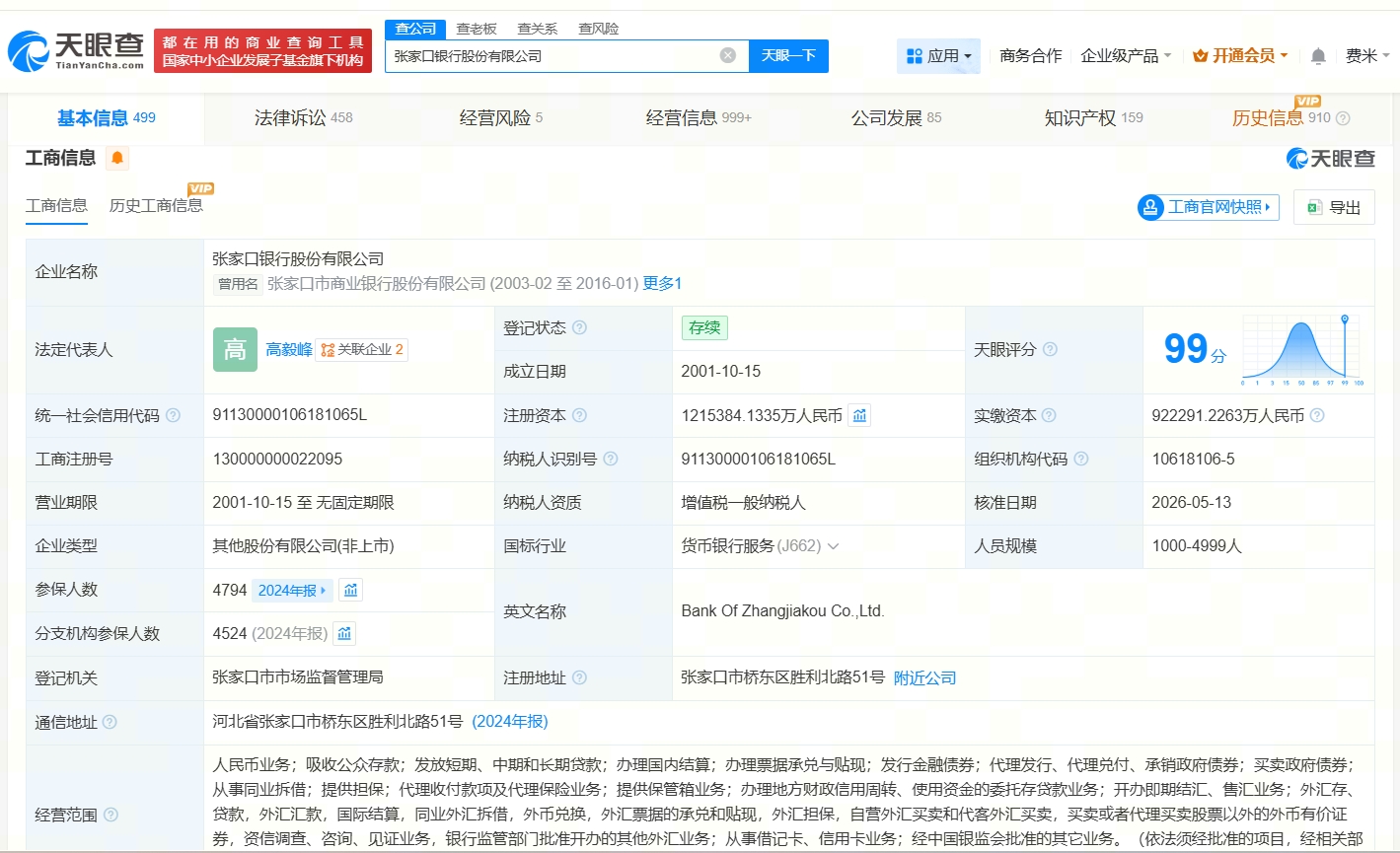Open the 法律诉讼 tab
Screen dimensions: 1400x853
pyautogui.click(x=304, y=118)
